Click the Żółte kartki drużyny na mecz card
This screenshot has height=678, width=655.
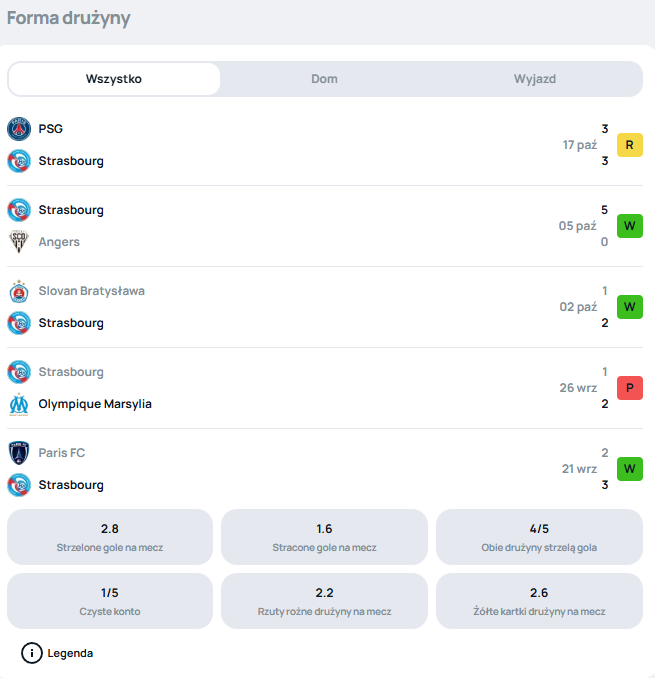[539, 601]
